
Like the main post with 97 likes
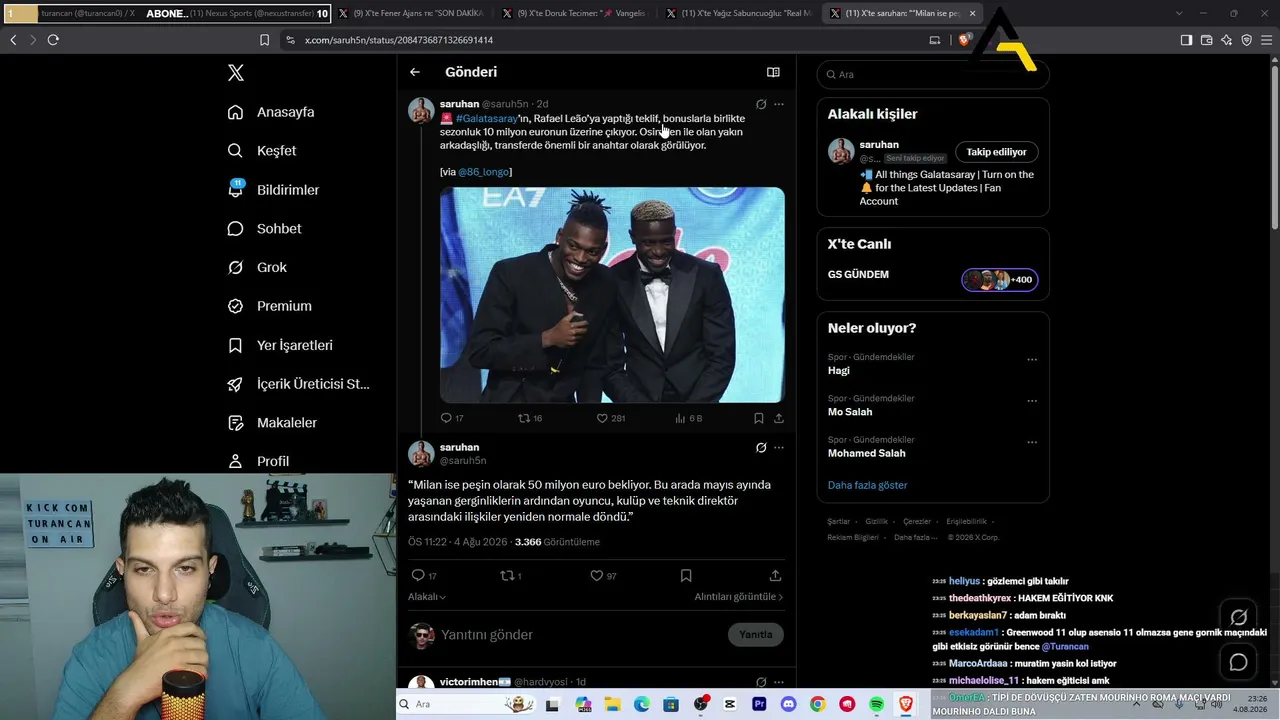(603, 576)
